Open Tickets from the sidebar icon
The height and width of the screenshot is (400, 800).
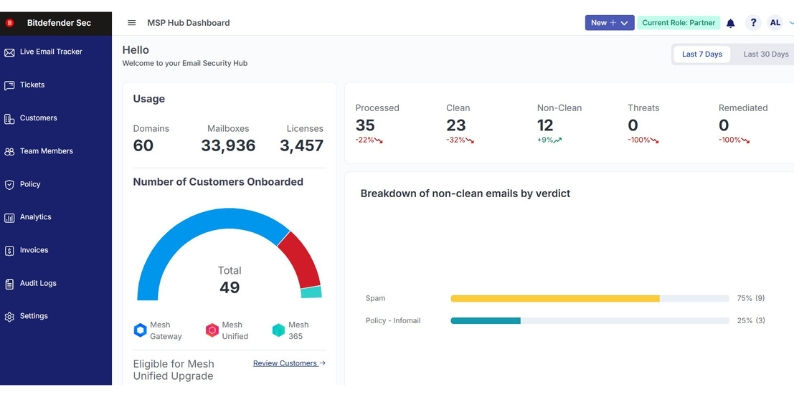pos(10,85)
